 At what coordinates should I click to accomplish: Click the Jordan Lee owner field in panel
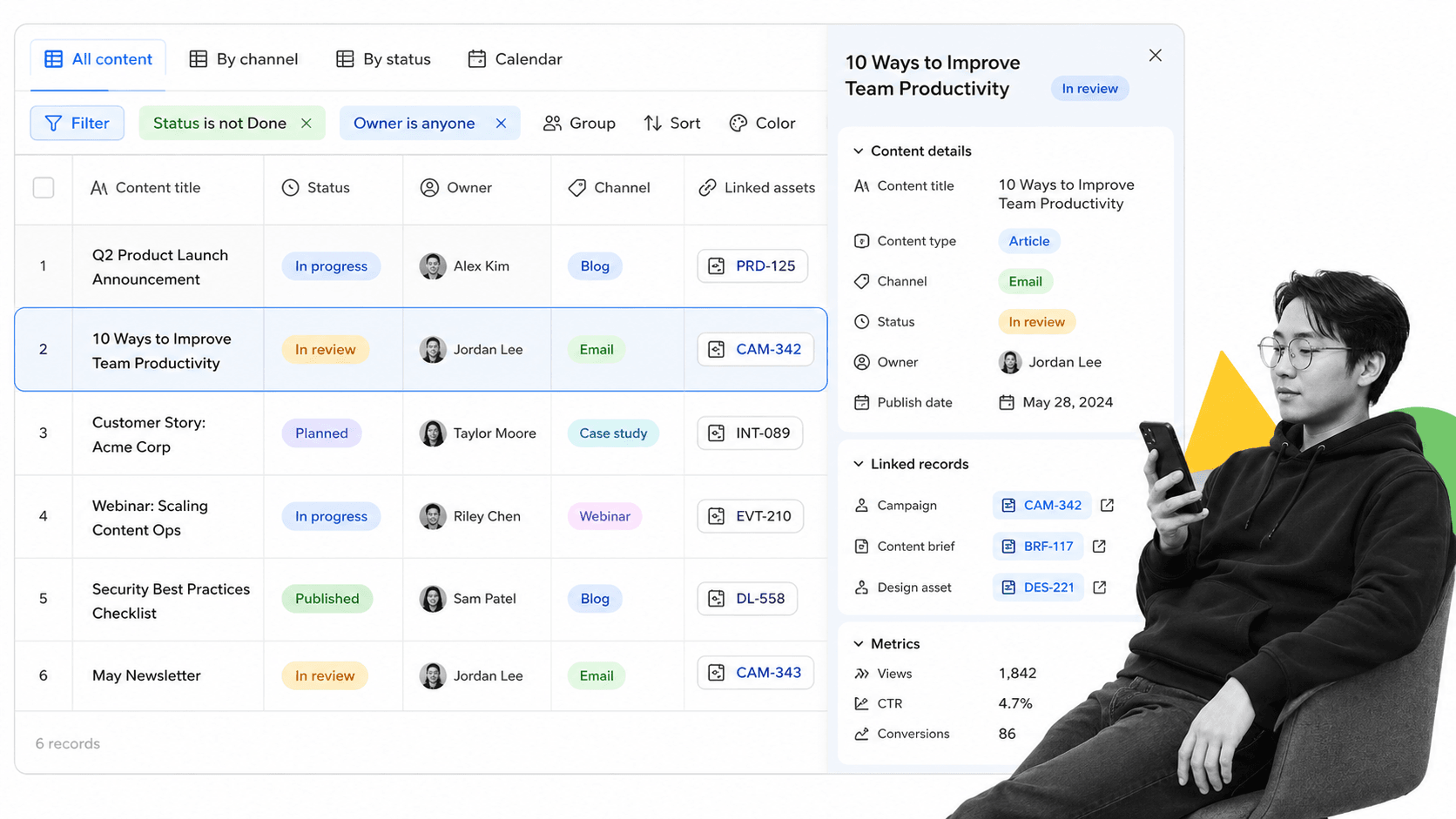(x=1050, y=363)
